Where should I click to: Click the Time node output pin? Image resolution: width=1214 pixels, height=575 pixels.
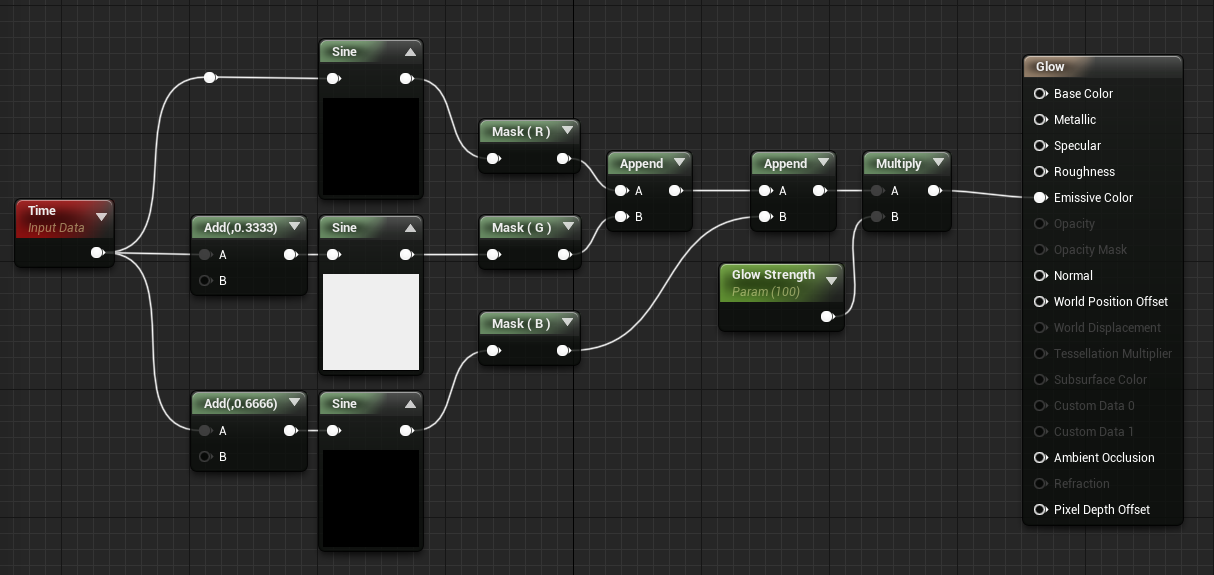tap(97, 253)
